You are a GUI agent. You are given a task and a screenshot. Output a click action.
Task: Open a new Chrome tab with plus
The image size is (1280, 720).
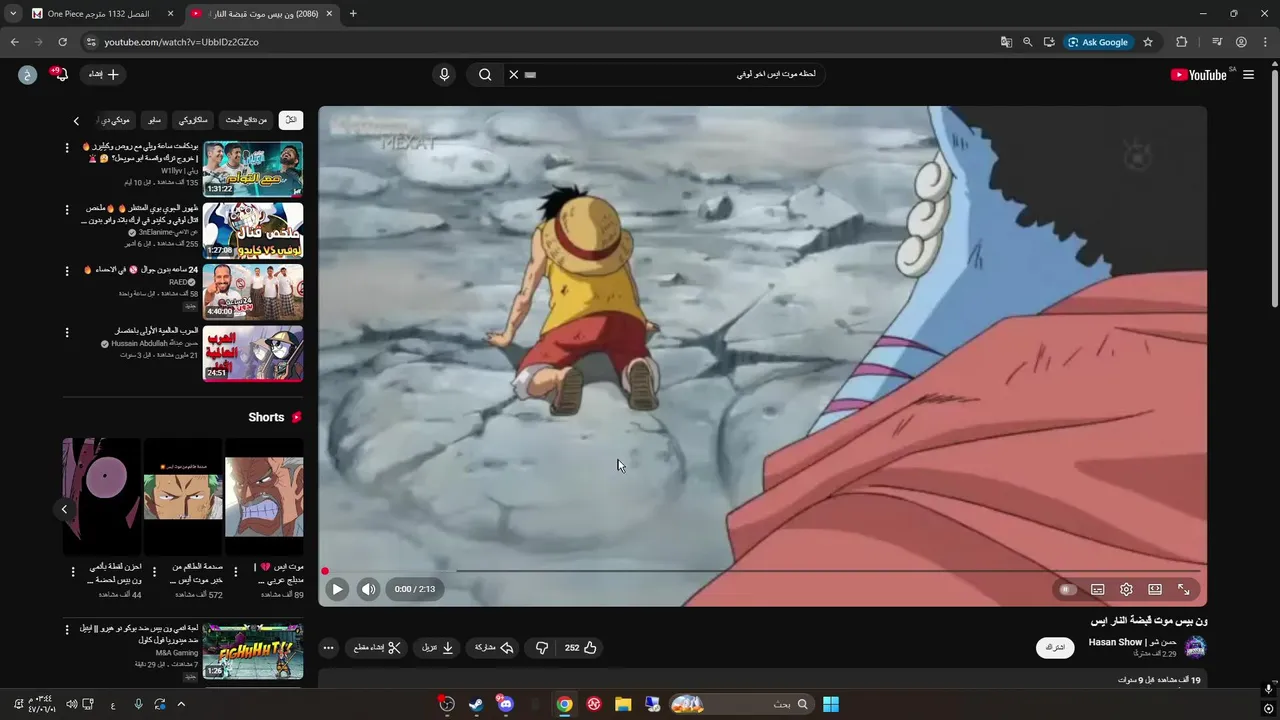pos(353,14)
